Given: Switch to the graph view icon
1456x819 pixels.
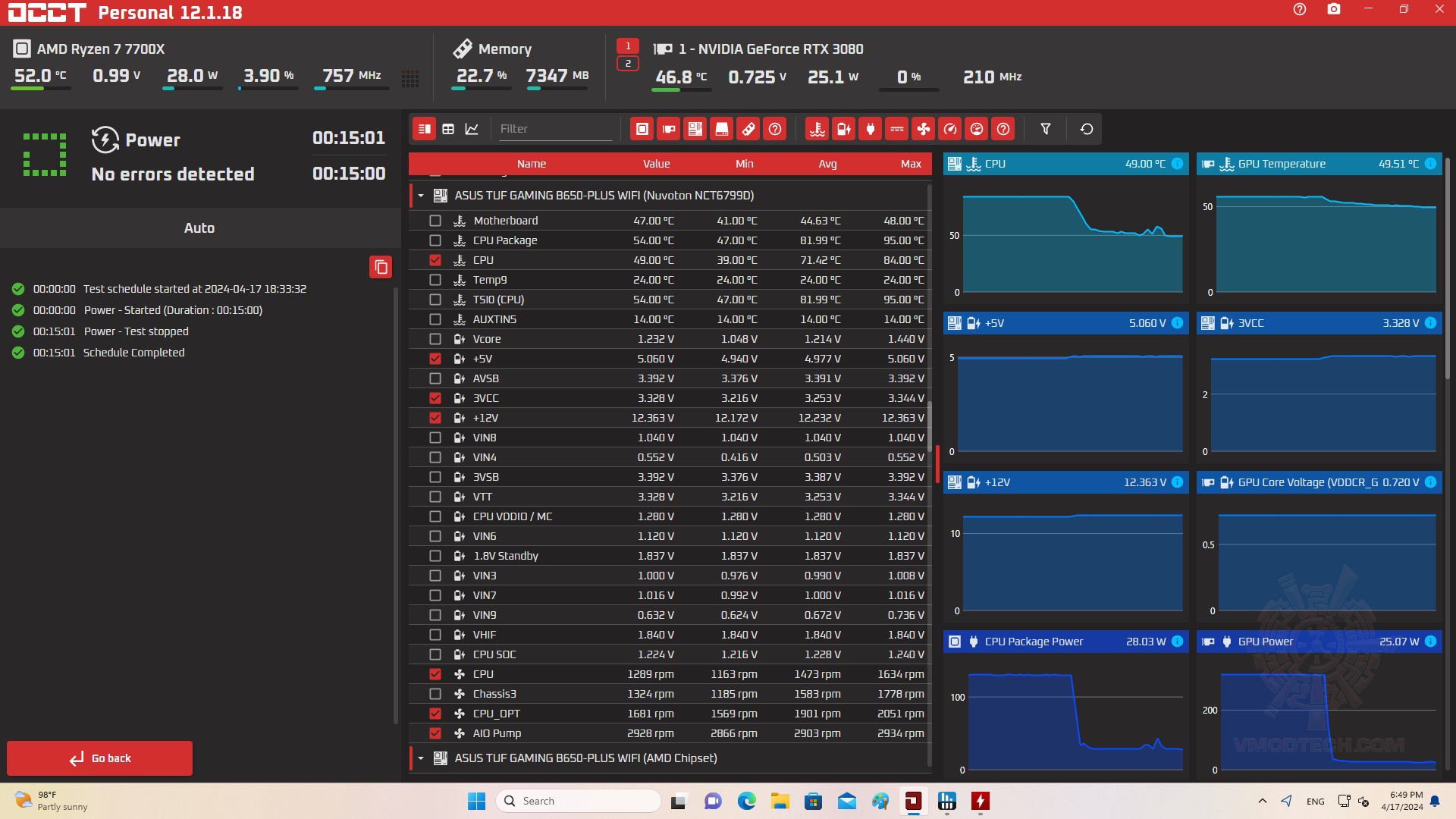Looking at the screenshot, I should coord(472,129).
